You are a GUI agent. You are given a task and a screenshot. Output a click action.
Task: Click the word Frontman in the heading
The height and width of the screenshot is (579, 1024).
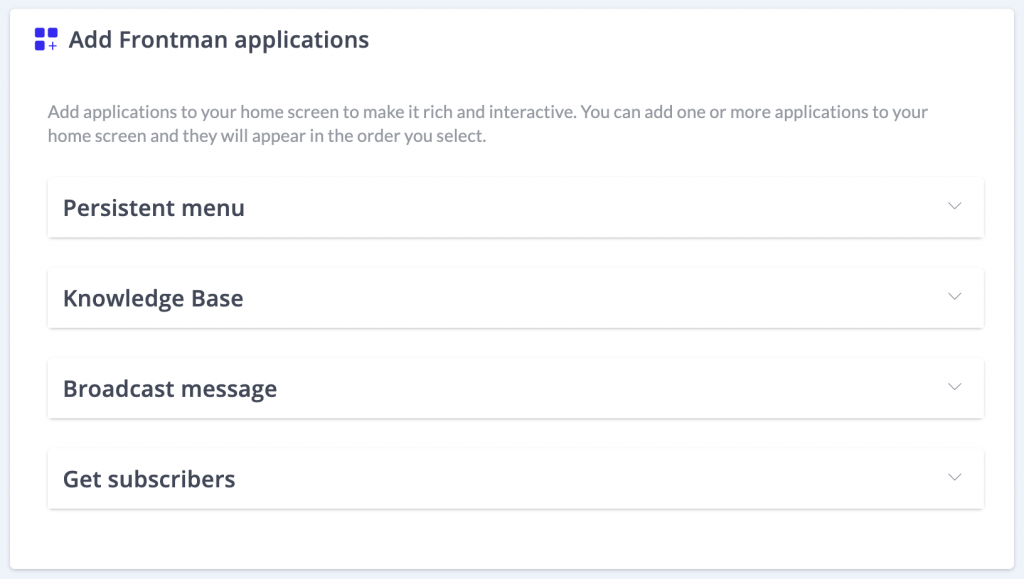pos(174,40)
